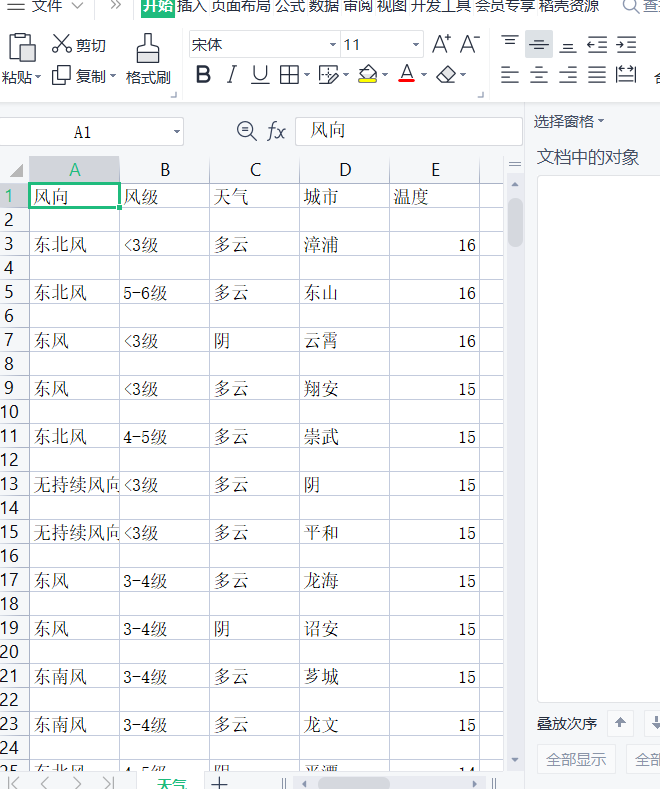This screenshot has width=660, height=789.
Task: Add a new sheet with plus
Action: coord(219,782)
